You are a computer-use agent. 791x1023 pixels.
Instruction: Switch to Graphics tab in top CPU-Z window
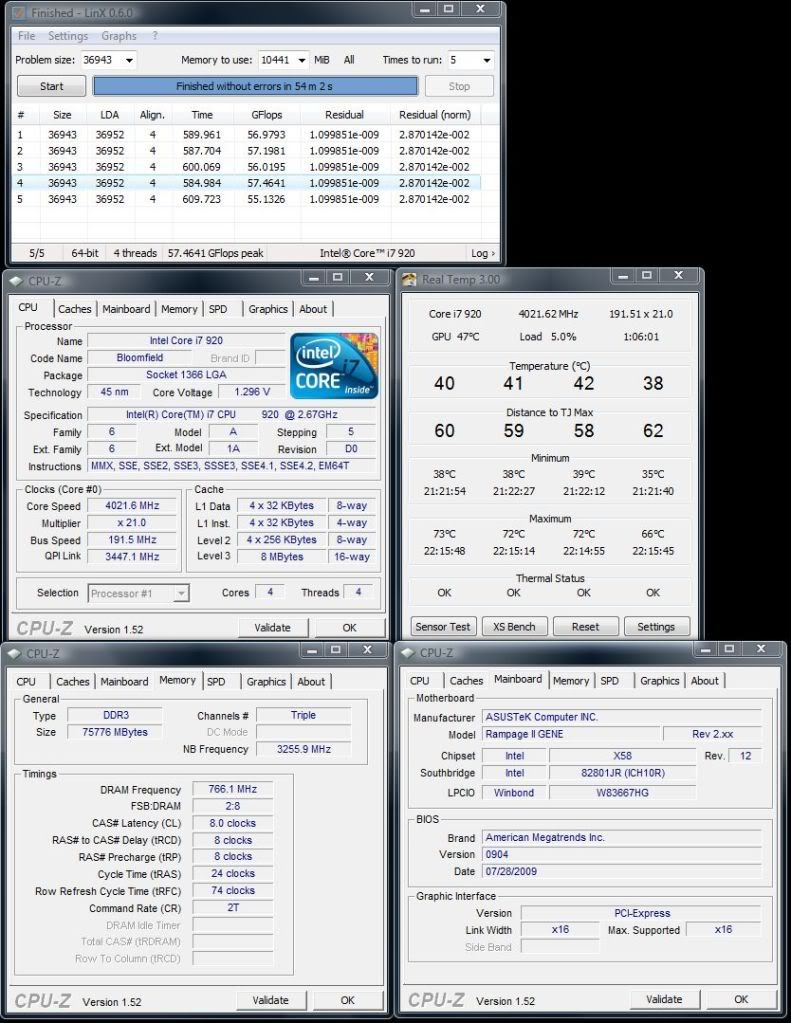tap(268, 309)
